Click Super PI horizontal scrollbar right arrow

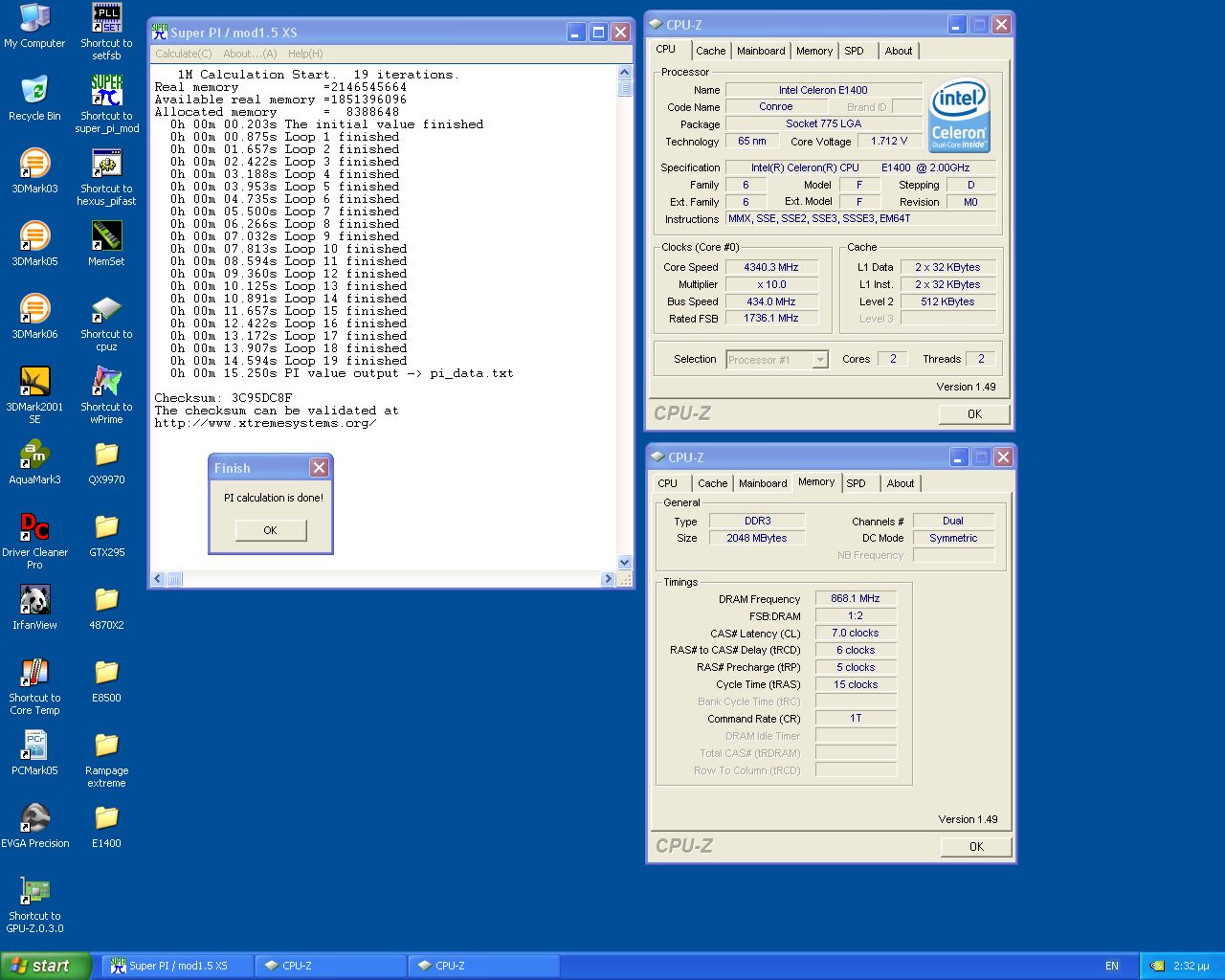(608, 579)
